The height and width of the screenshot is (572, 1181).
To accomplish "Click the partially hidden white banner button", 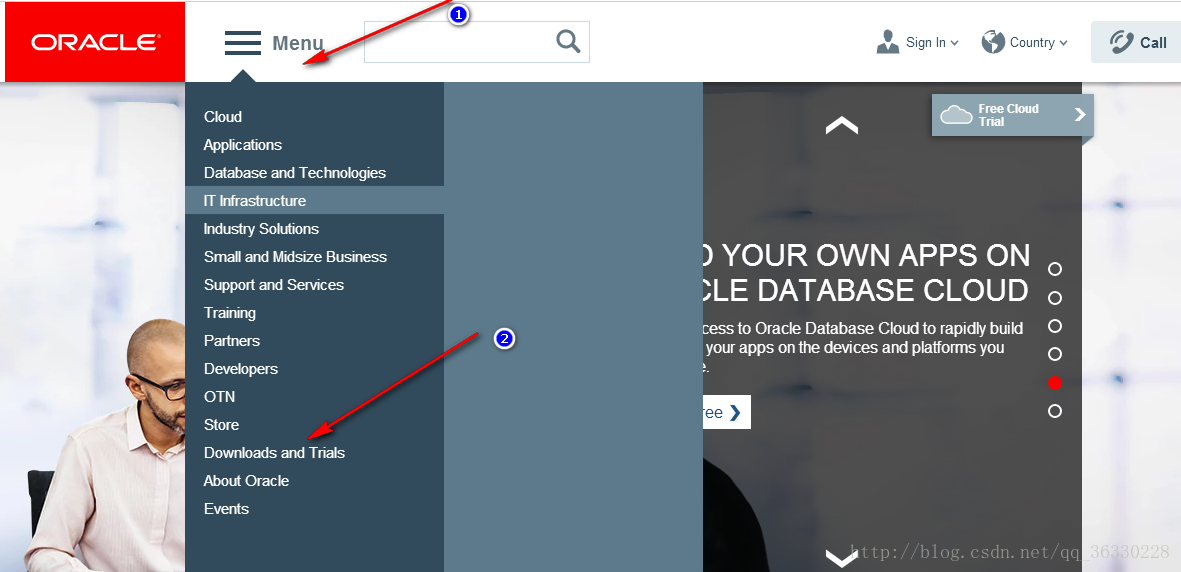I will 727,412.
